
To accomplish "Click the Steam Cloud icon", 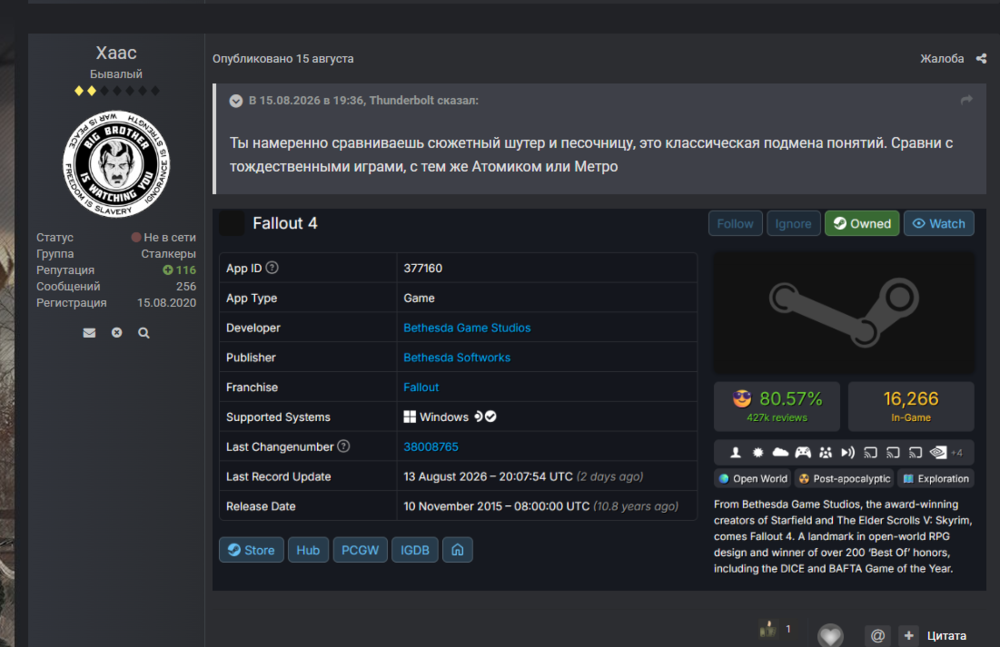I will coord(780,452).
